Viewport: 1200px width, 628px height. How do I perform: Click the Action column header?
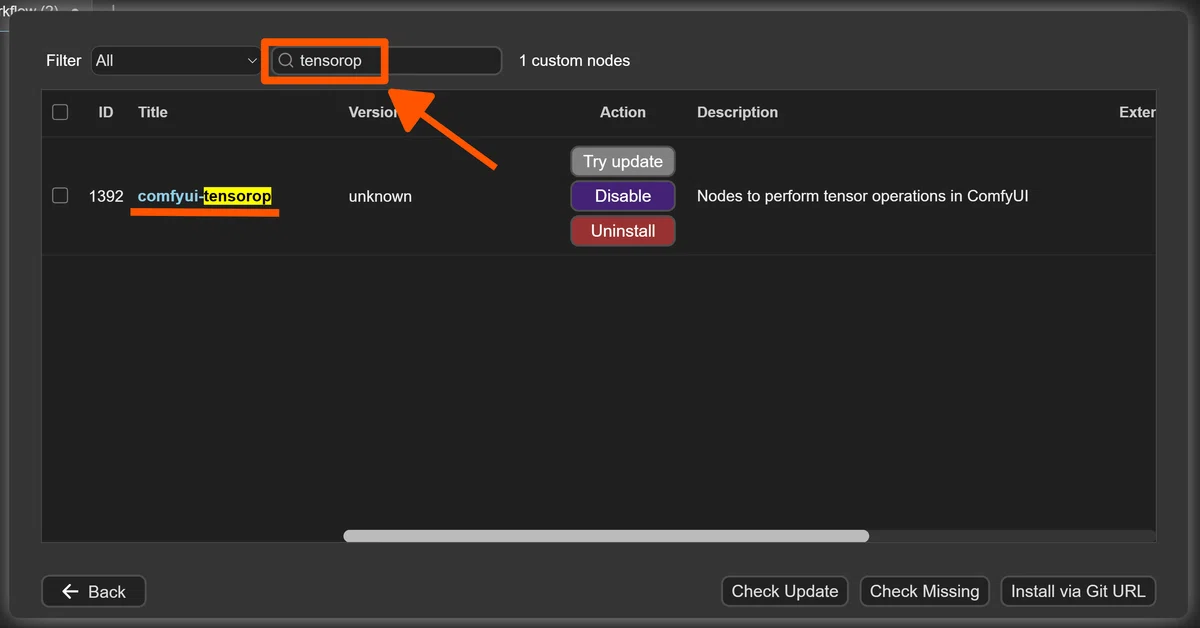point(623,112)
